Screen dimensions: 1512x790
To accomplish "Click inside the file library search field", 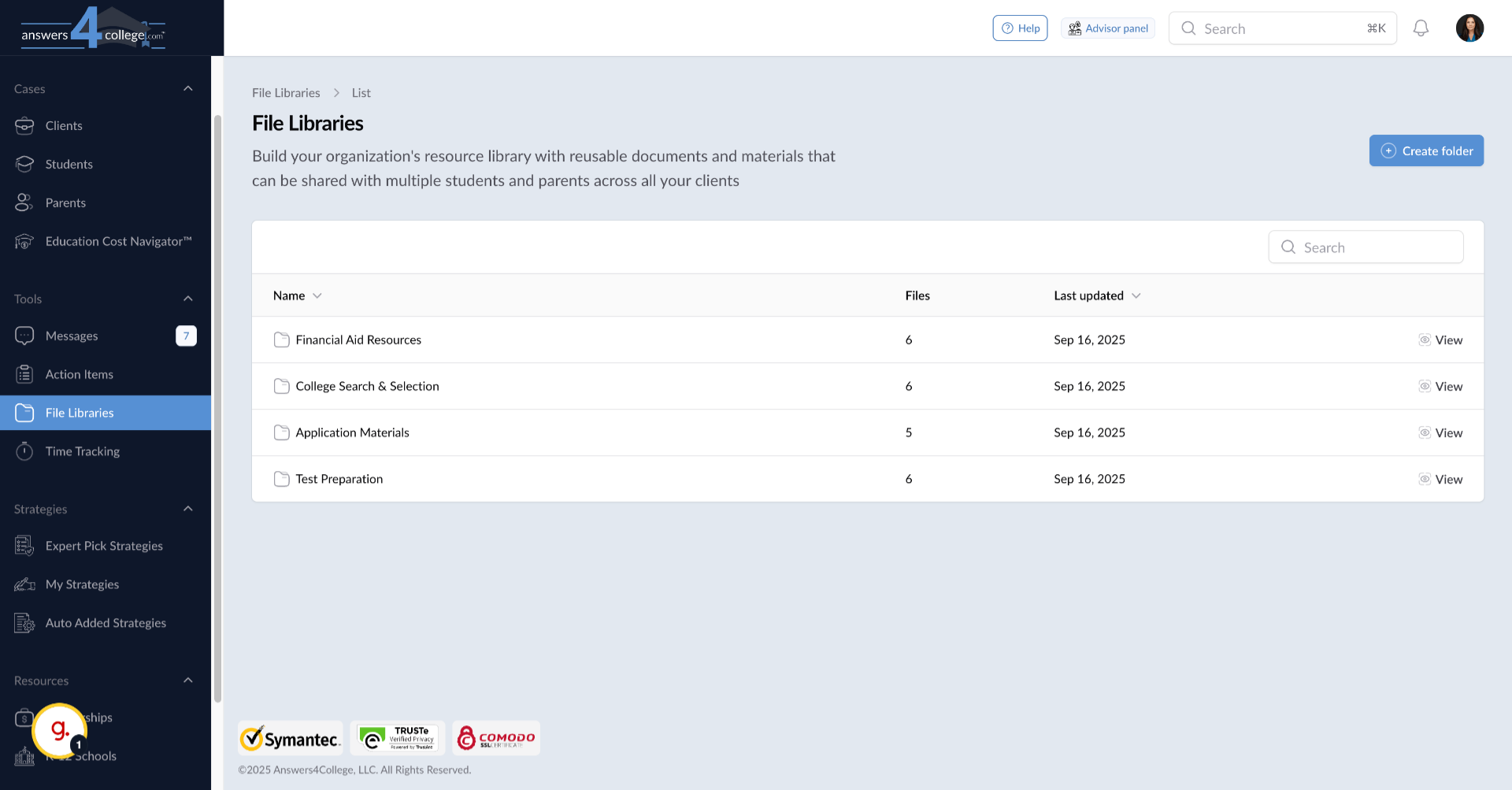I will 1378,247.
